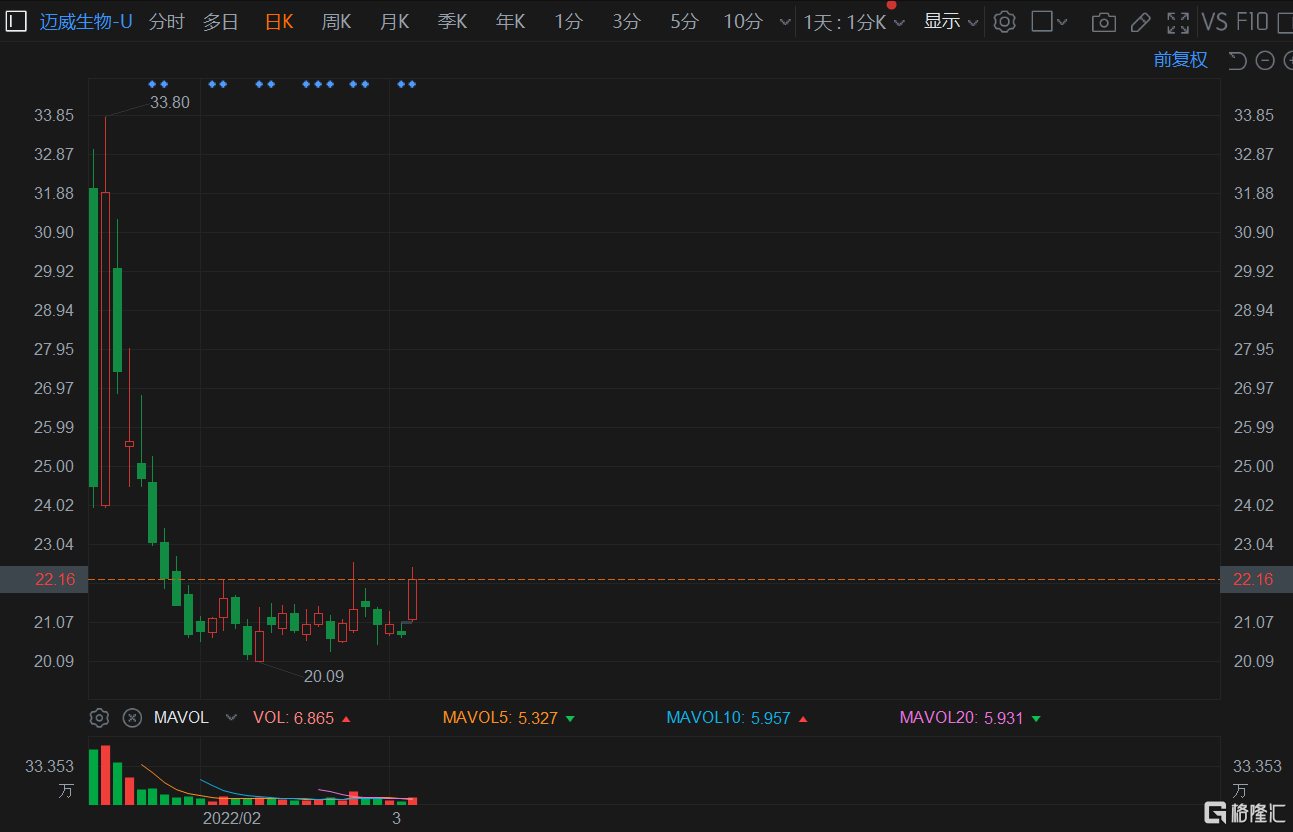The height and width of the screenshot is (832, 1293).
Task: Zoom out chart with minus icon
Action: pyautogui.click(x=1265, y=61)
